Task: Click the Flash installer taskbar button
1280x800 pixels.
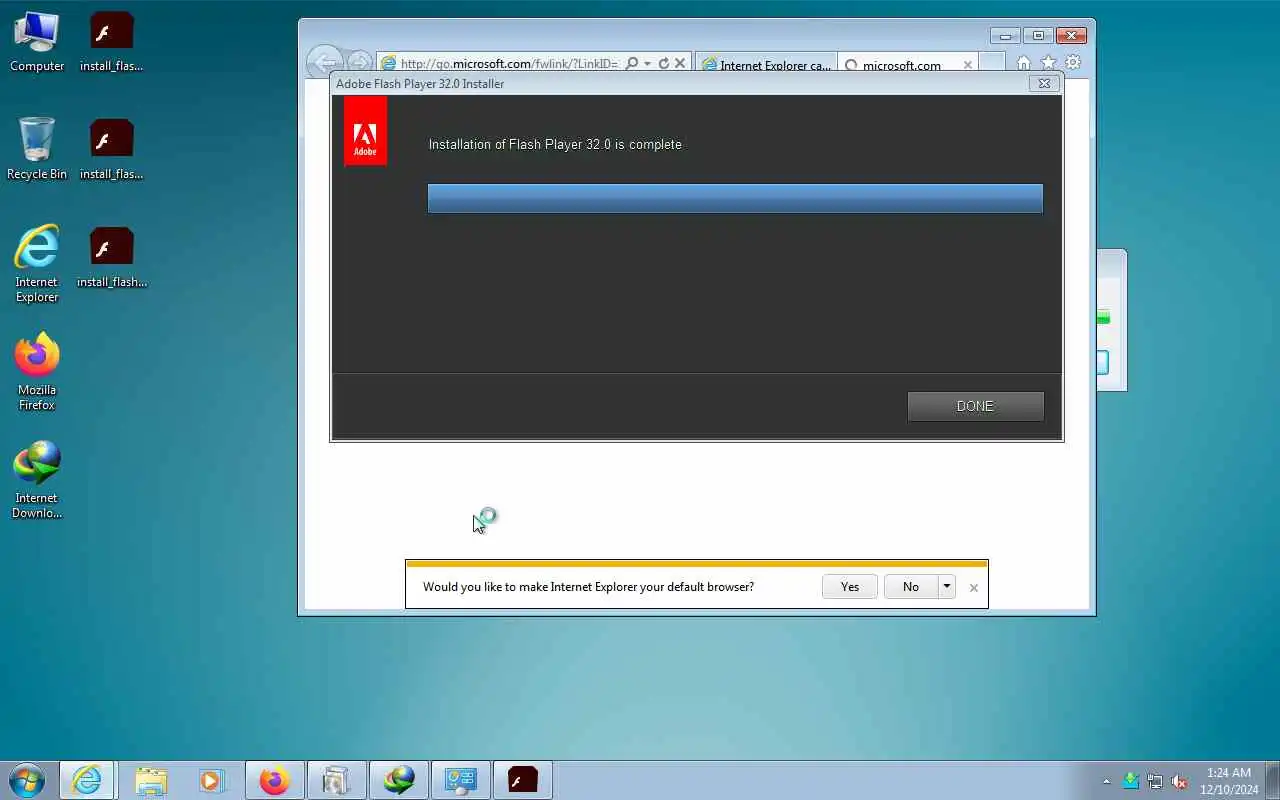Action: pyautogui.click(x=523, y=780)
